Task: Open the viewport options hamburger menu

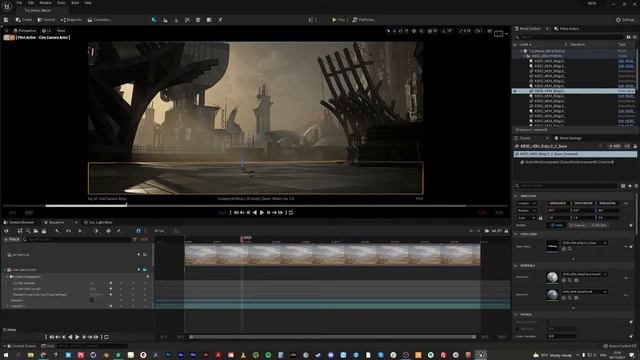Action: pos(7,31)
